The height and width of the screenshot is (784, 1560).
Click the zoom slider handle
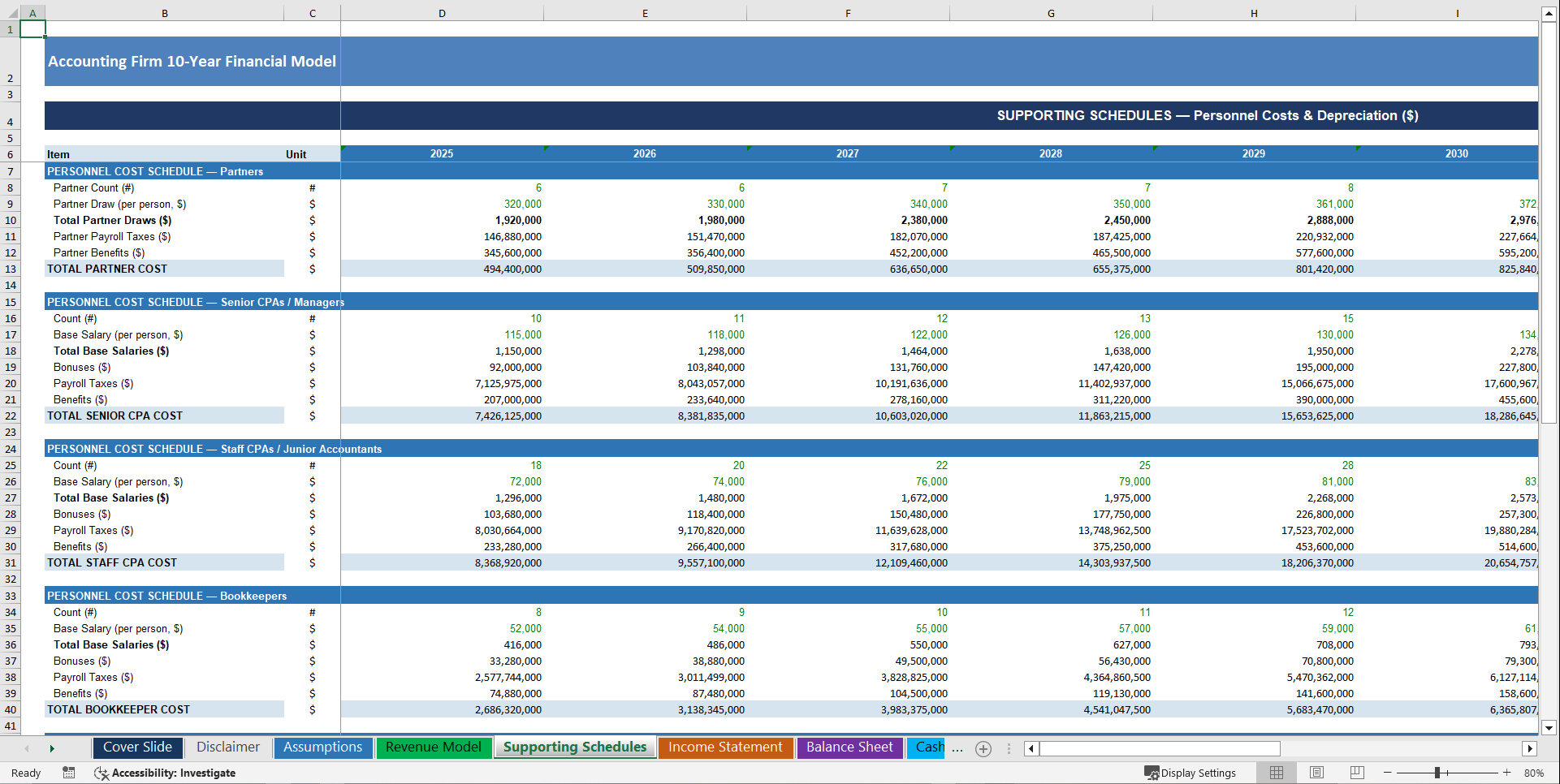tap(1439, 773)
